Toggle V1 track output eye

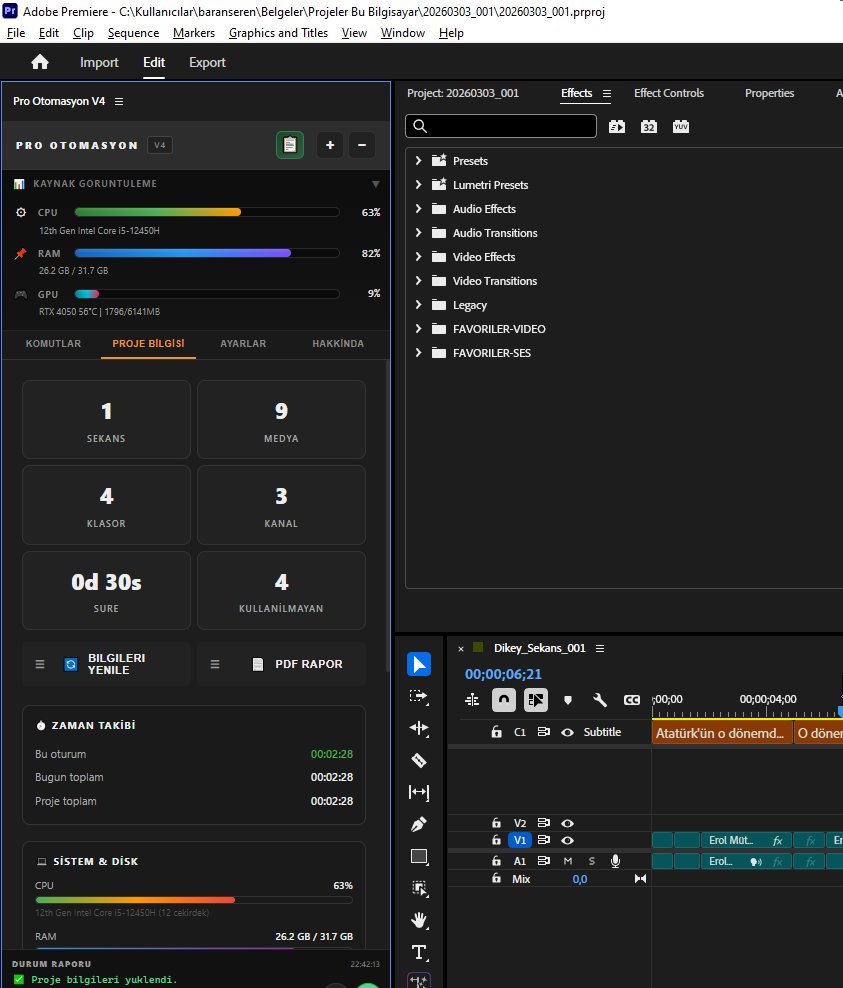point(567,840)
